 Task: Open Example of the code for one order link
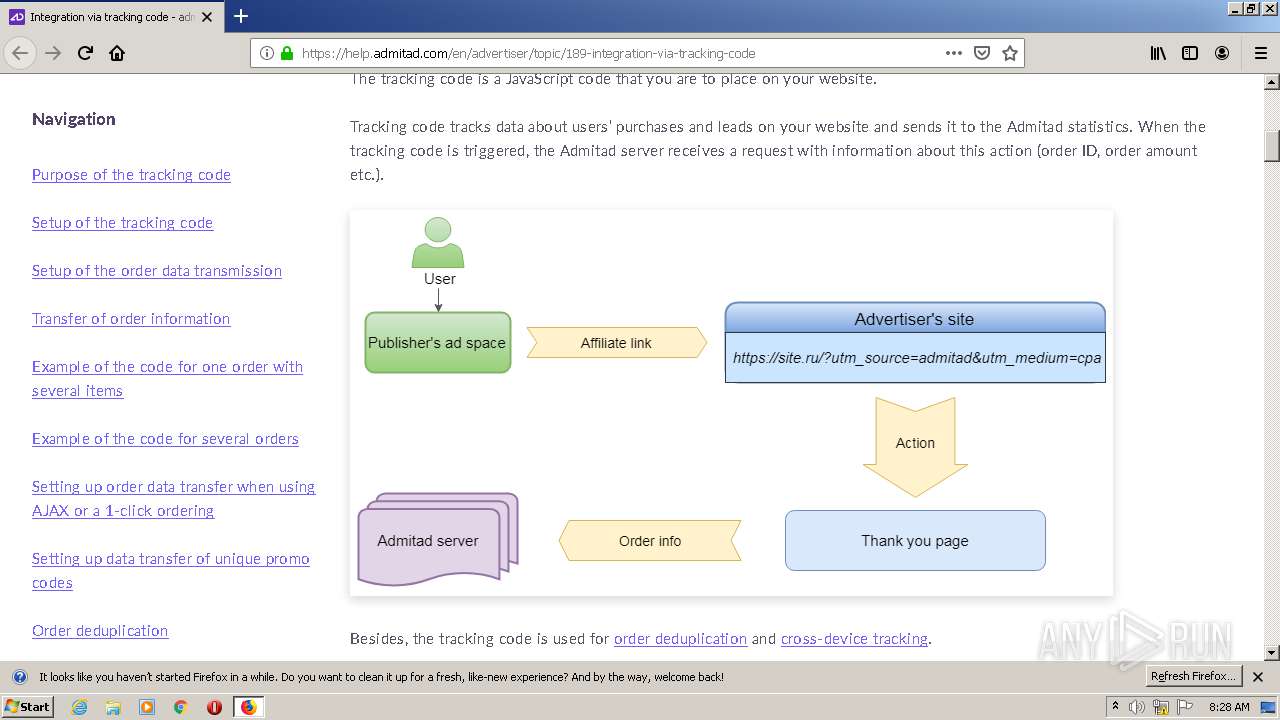(x=167, y=379)
